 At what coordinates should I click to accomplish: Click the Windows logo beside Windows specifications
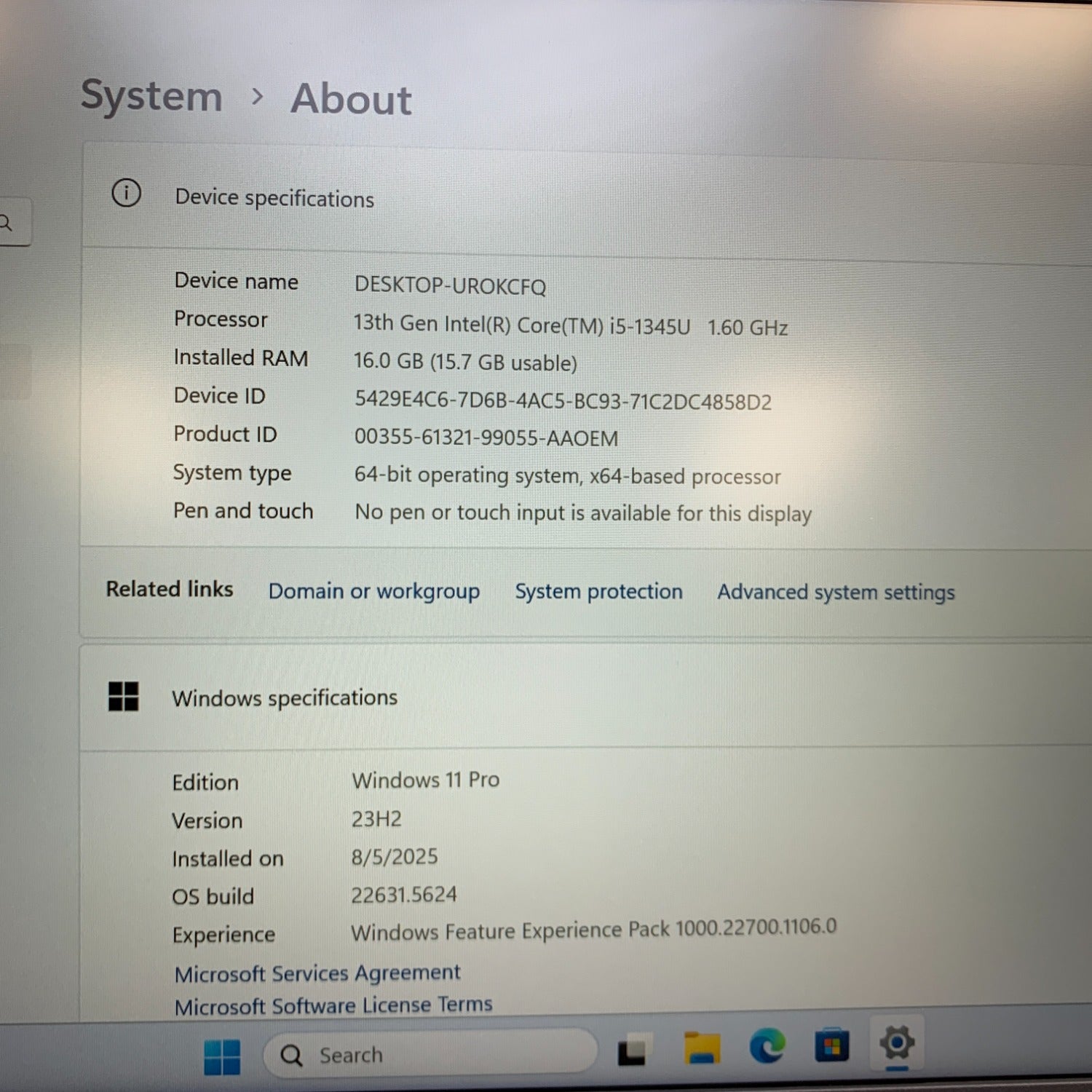[123, 696]
